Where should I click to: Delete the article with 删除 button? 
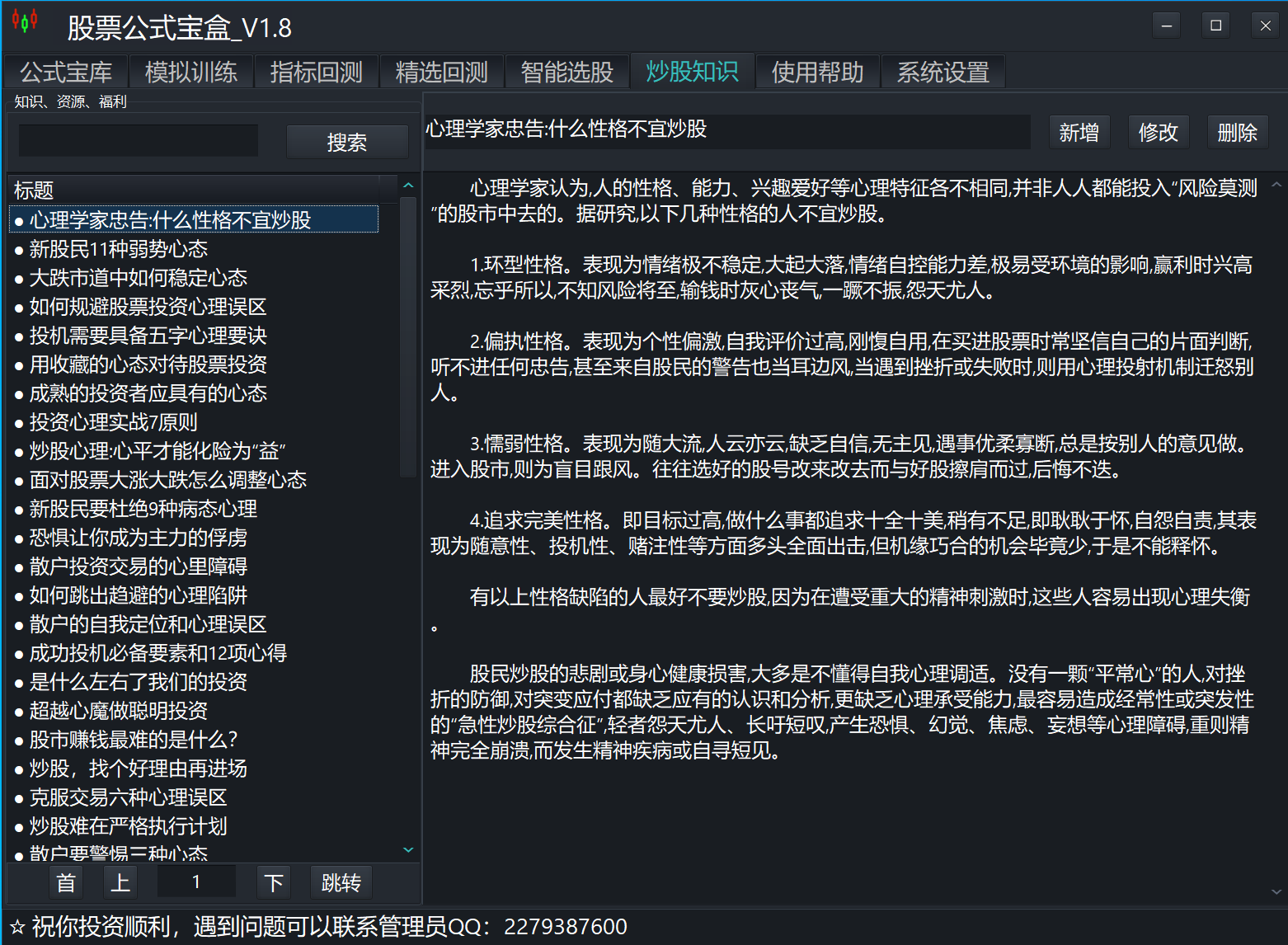[1237, 133]
